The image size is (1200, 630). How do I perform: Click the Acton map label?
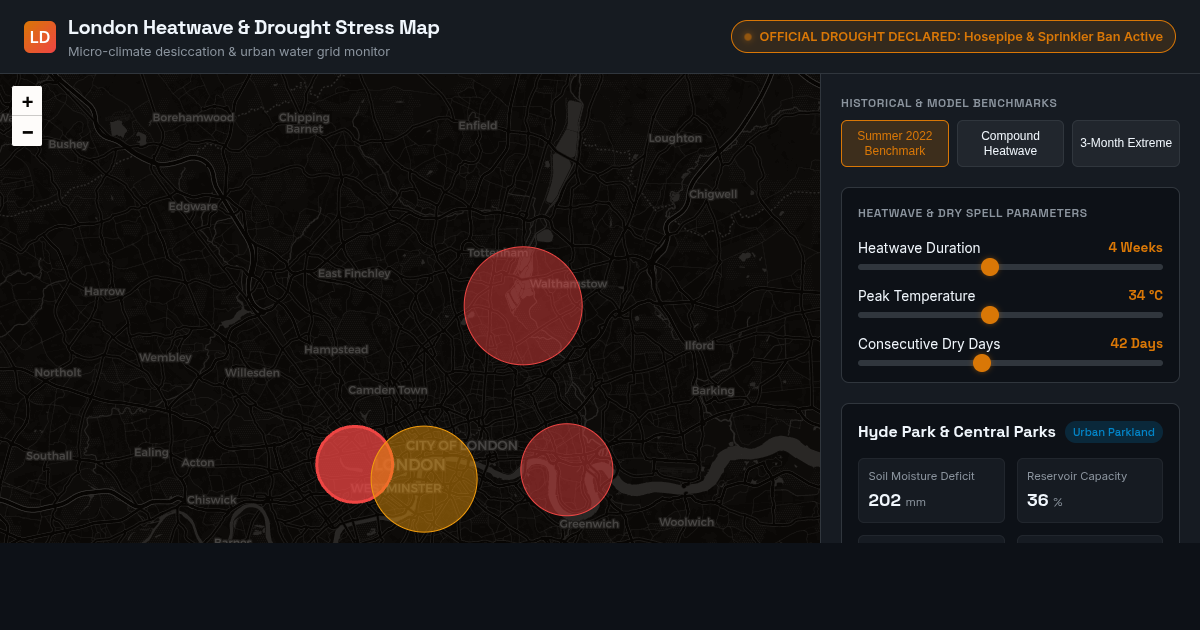click(x=198, y=462)
